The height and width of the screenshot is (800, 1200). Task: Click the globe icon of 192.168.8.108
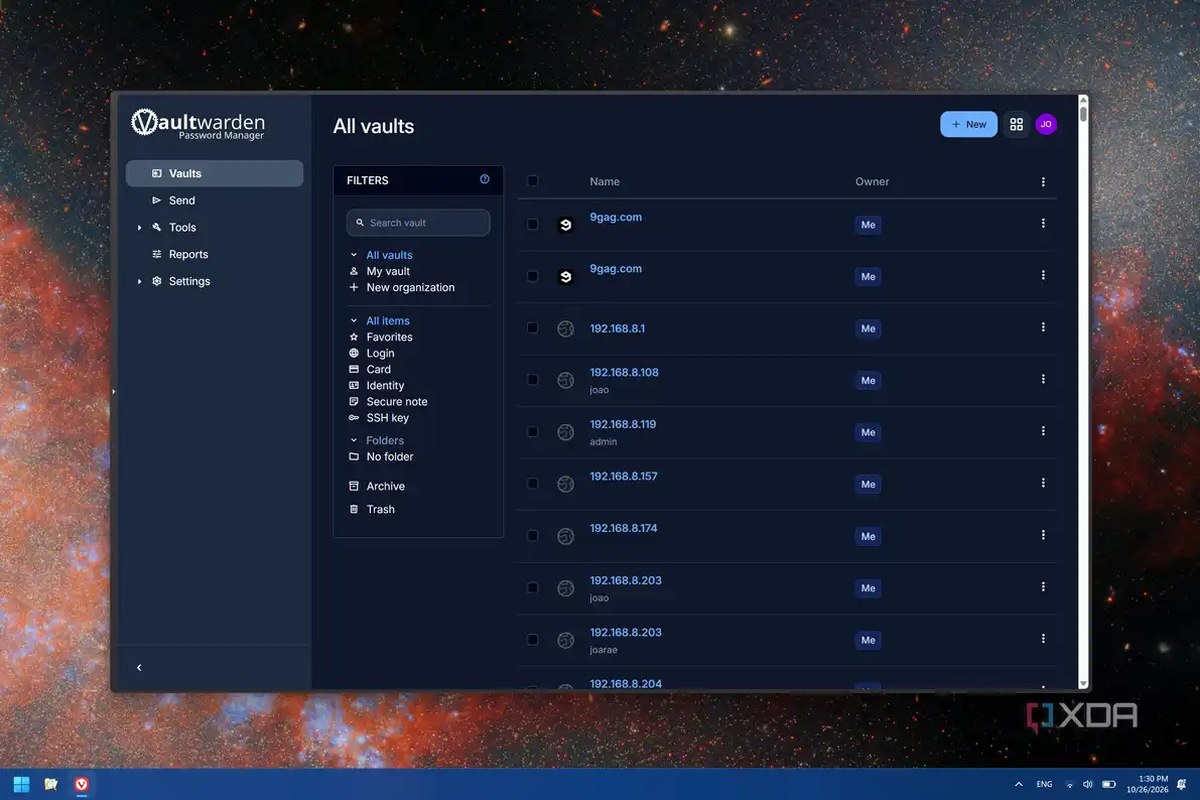pyautogui.click(x=565, y=380)
